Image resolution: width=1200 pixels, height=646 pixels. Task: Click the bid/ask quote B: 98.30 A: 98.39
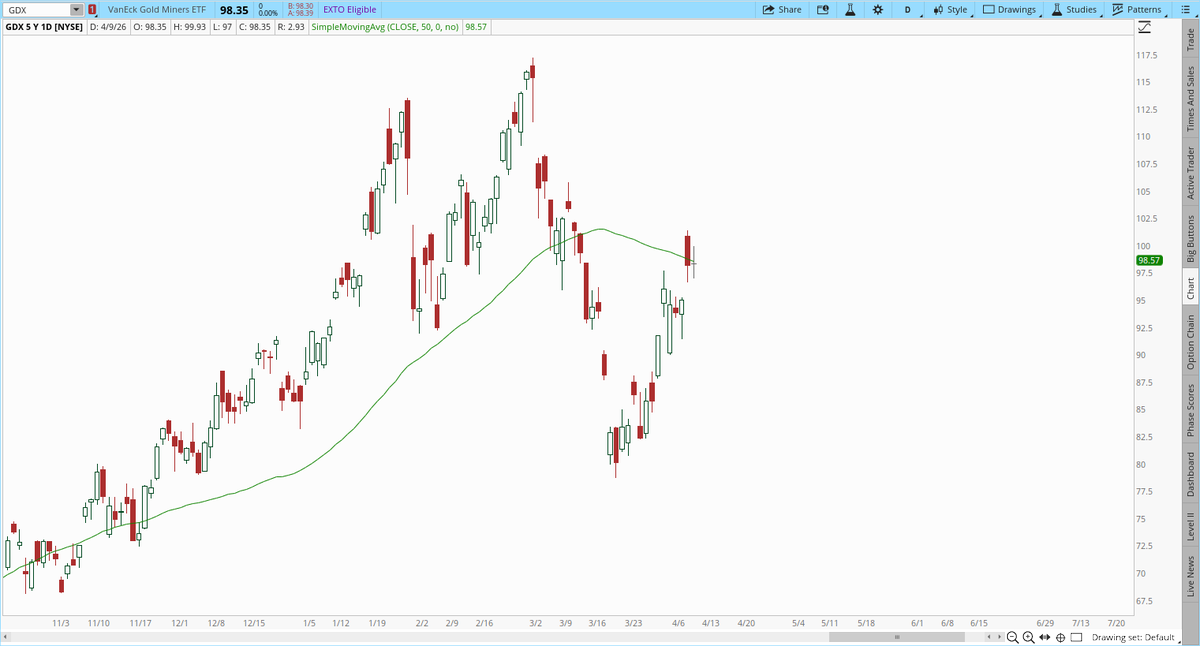(299, 9)
